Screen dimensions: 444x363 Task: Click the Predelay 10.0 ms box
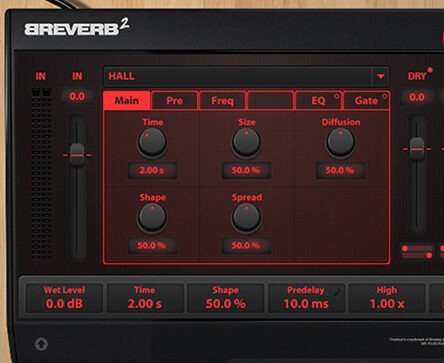[306, 298]
